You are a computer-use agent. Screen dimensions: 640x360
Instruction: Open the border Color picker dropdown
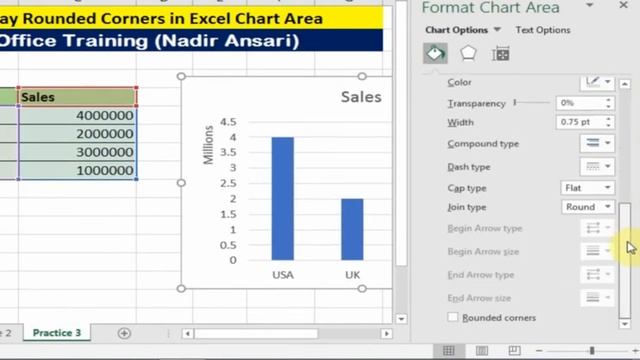(x=598, y=82)
